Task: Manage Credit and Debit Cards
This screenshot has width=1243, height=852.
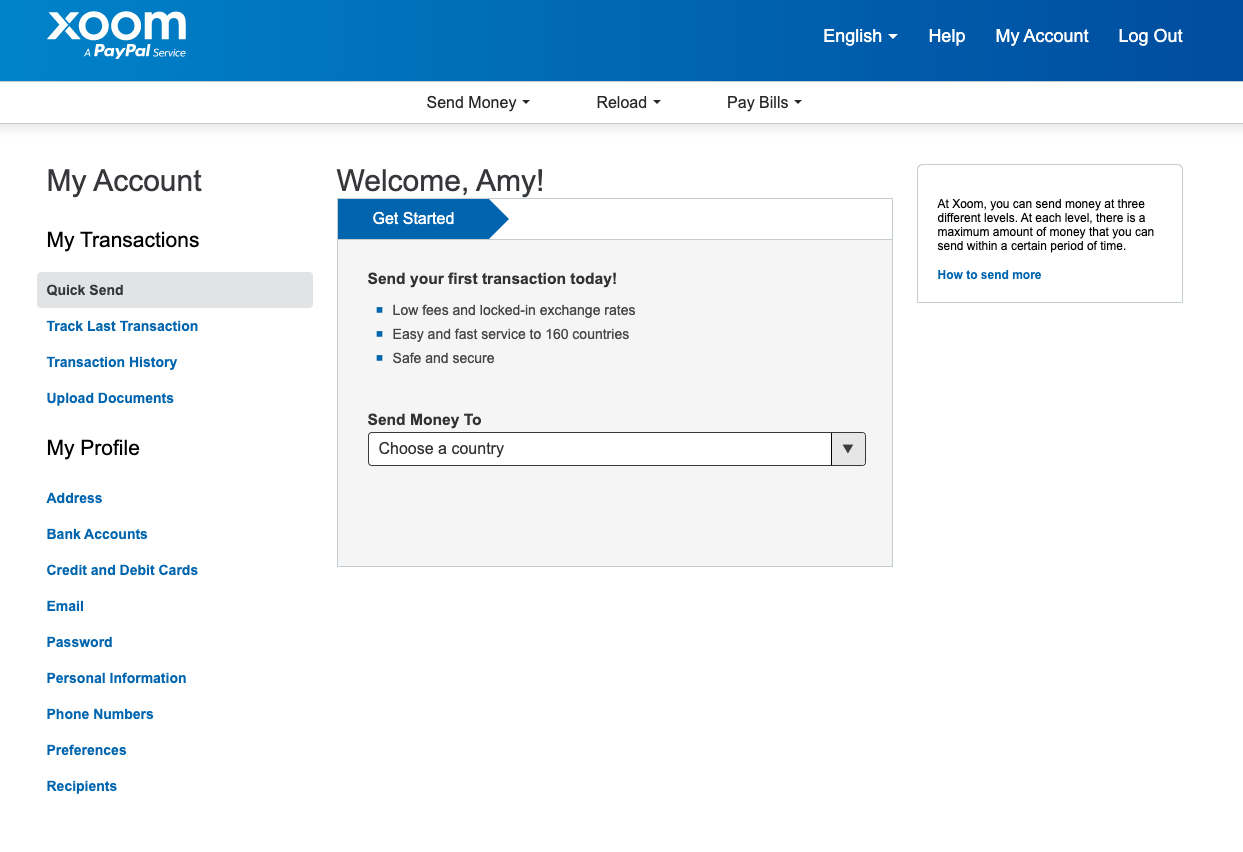Action: (x=122, y=570)
